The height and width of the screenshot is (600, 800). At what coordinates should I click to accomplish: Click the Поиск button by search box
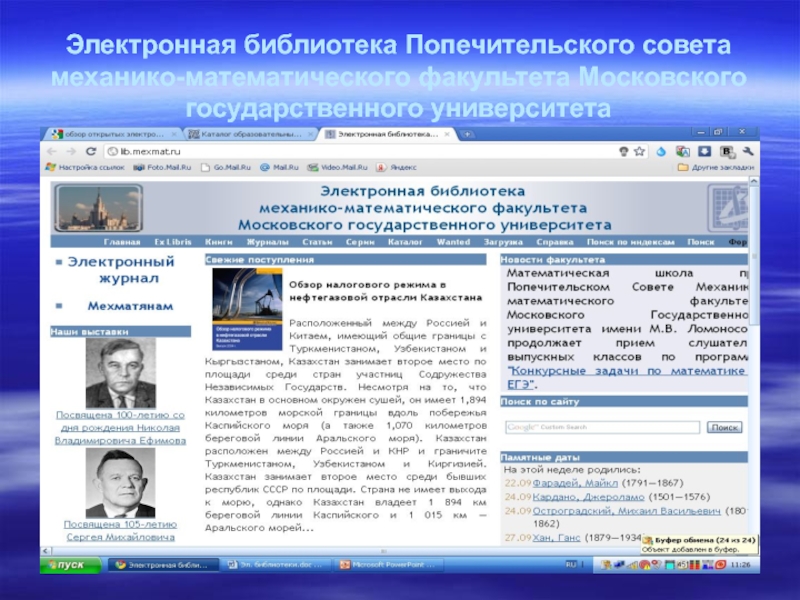point(723,427)
